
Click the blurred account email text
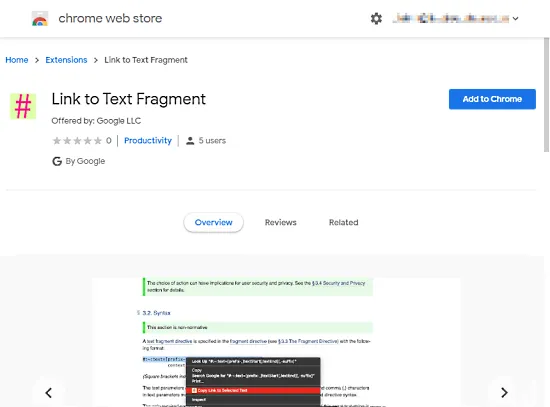coord(451,18)
